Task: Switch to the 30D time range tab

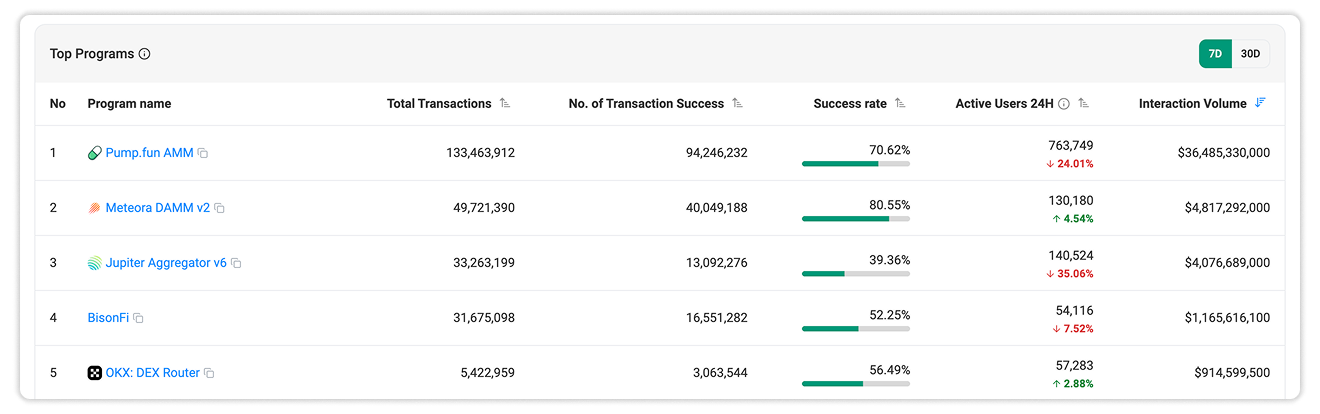Action: pyautogui.click(x=1250, y=54)
